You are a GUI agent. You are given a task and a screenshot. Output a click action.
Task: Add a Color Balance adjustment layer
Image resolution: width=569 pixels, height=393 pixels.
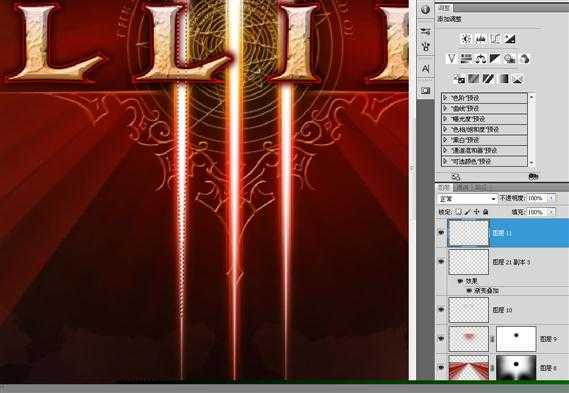481,58
